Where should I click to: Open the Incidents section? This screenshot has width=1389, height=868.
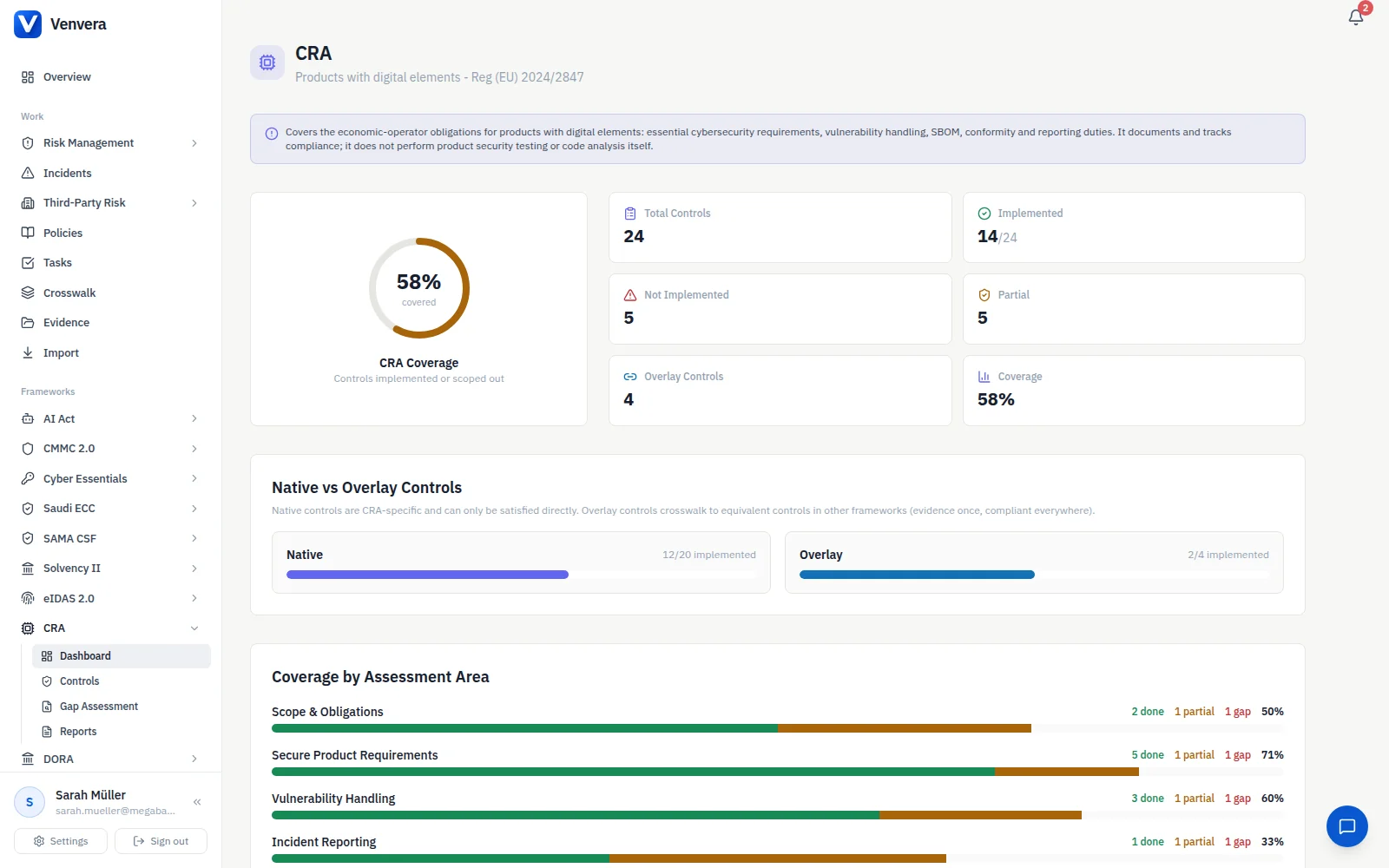110,174
